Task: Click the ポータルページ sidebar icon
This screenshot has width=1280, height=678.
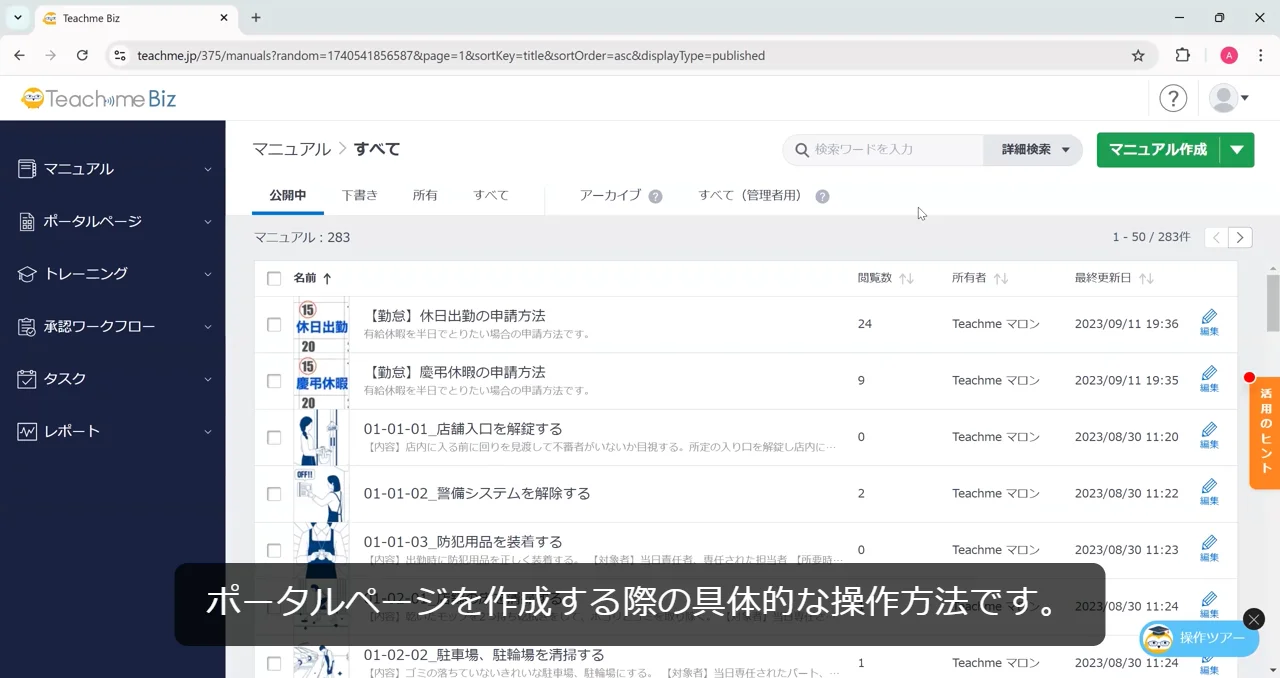Action: pos(27,222)
